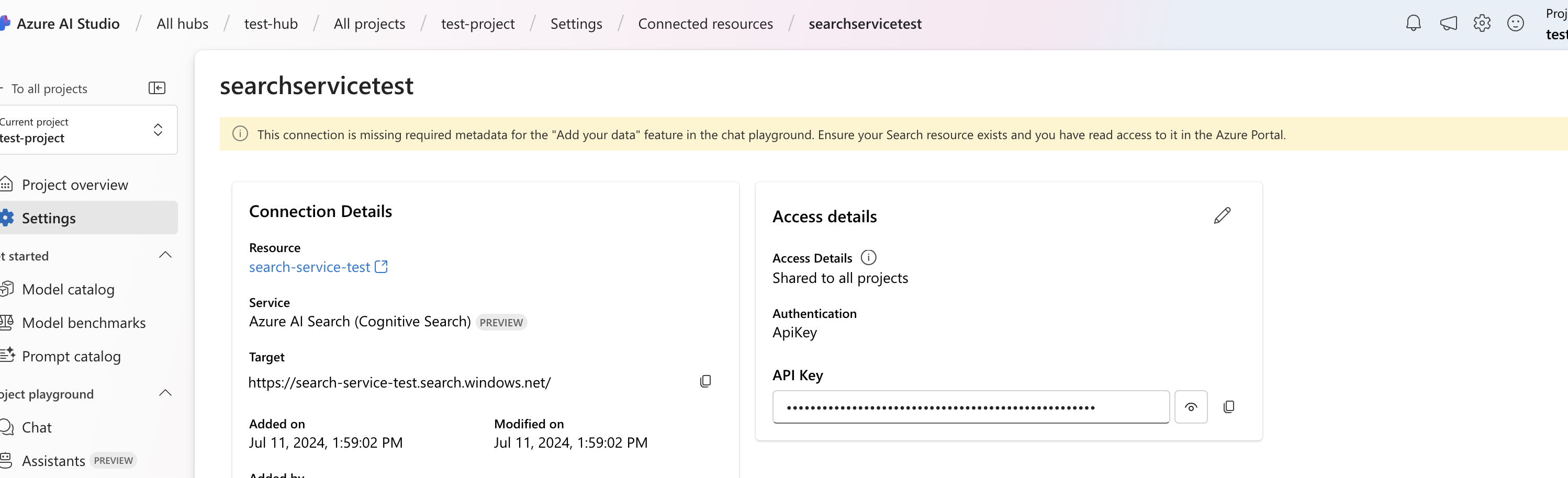
Task: Click the warning banner info icon
Action: pos(240,134)
